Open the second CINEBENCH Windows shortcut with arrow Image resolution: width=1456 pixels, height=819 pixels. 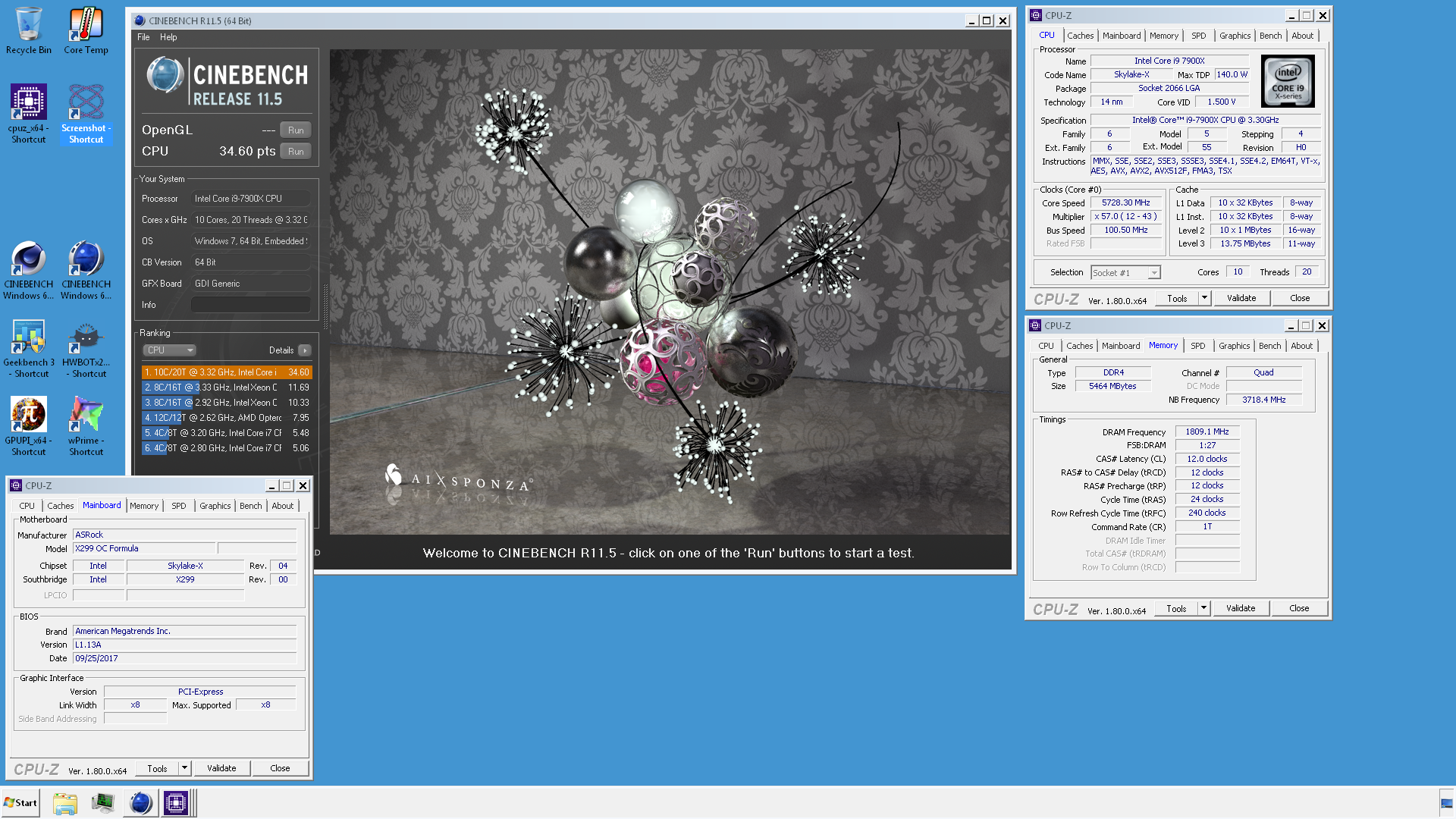[86, 270]
